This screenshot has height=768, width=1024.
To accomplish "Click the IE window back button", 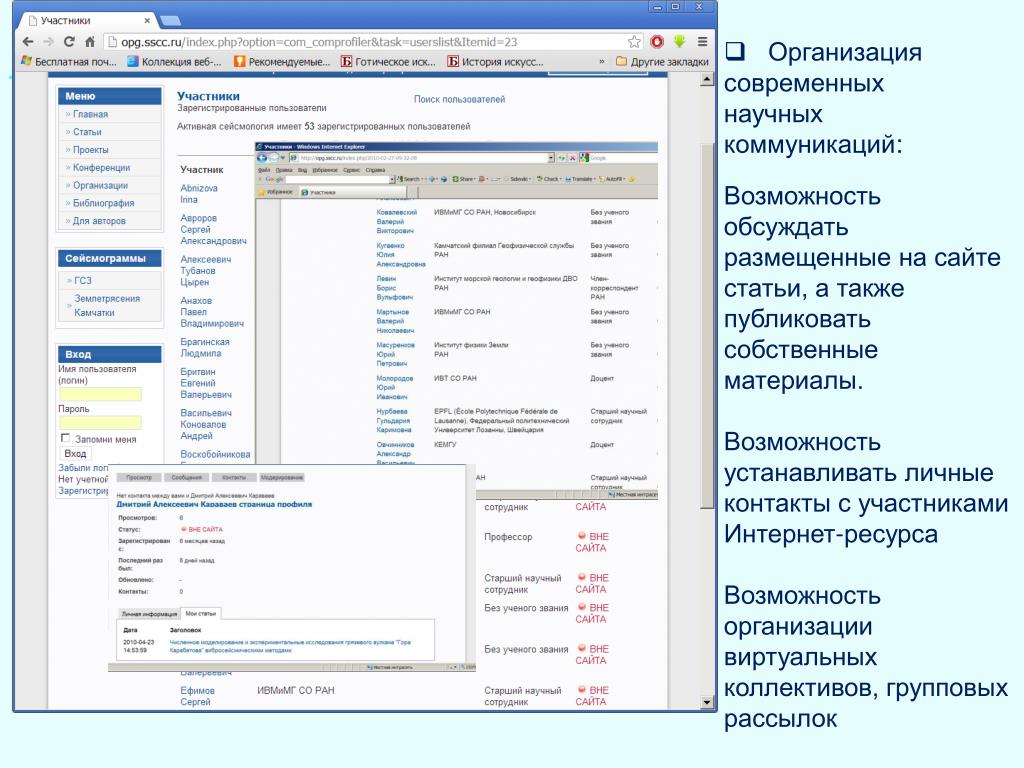I will point(263,158).
